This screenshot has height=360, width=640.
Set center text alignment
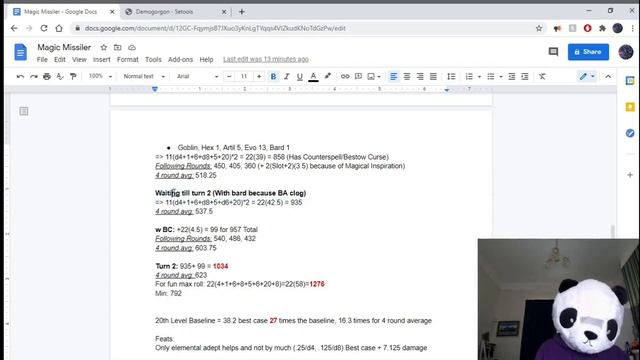click(407, 76)
